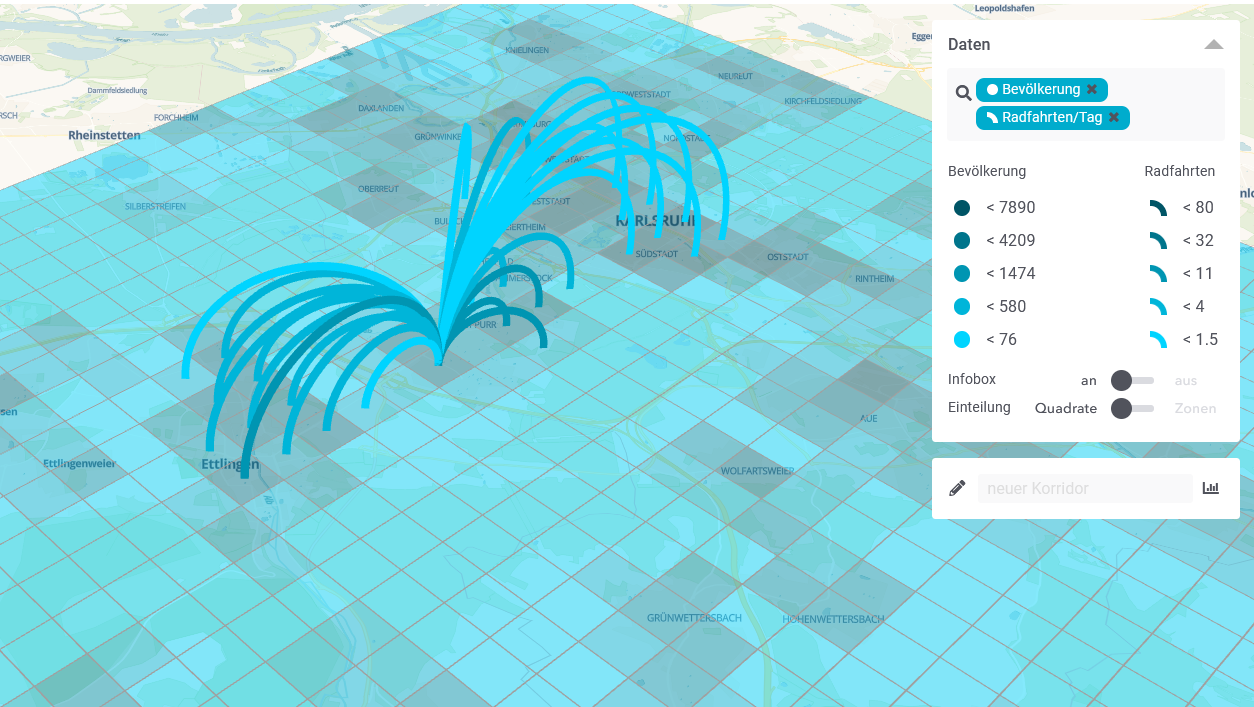Toggle Einteilung between Quadrate and Zonen
1254x707 pixels.
point(1131,408)
